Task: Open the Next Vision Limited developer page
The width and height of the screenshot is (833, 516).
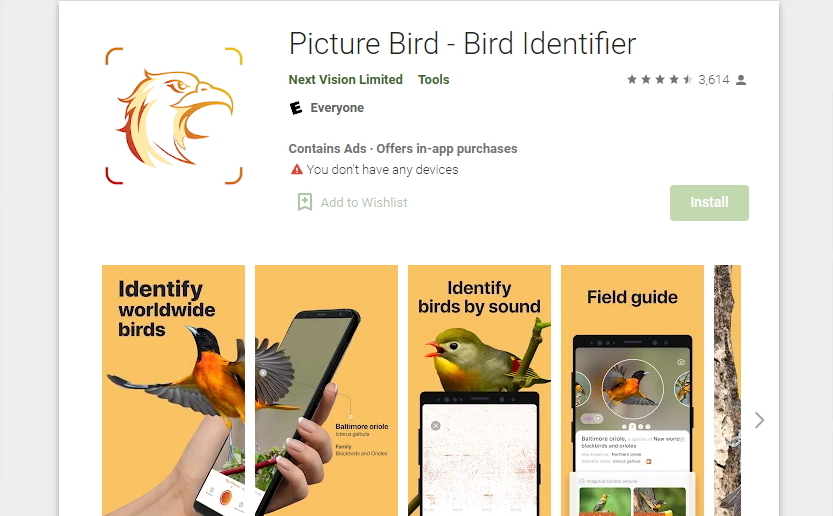Action: [x=345, y=80]
